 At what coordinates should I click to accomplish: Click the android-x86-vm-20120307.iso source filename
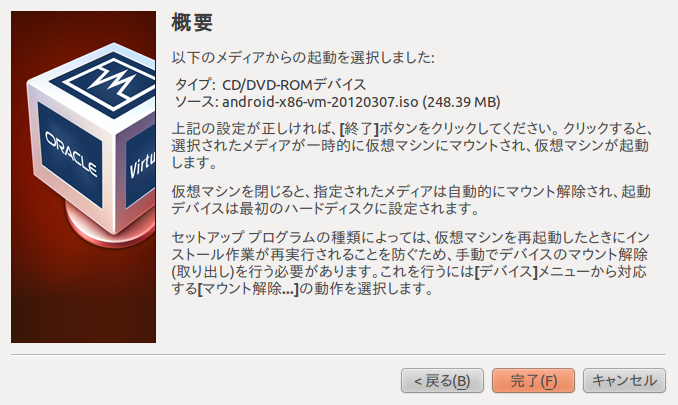[x=320, y=102]
